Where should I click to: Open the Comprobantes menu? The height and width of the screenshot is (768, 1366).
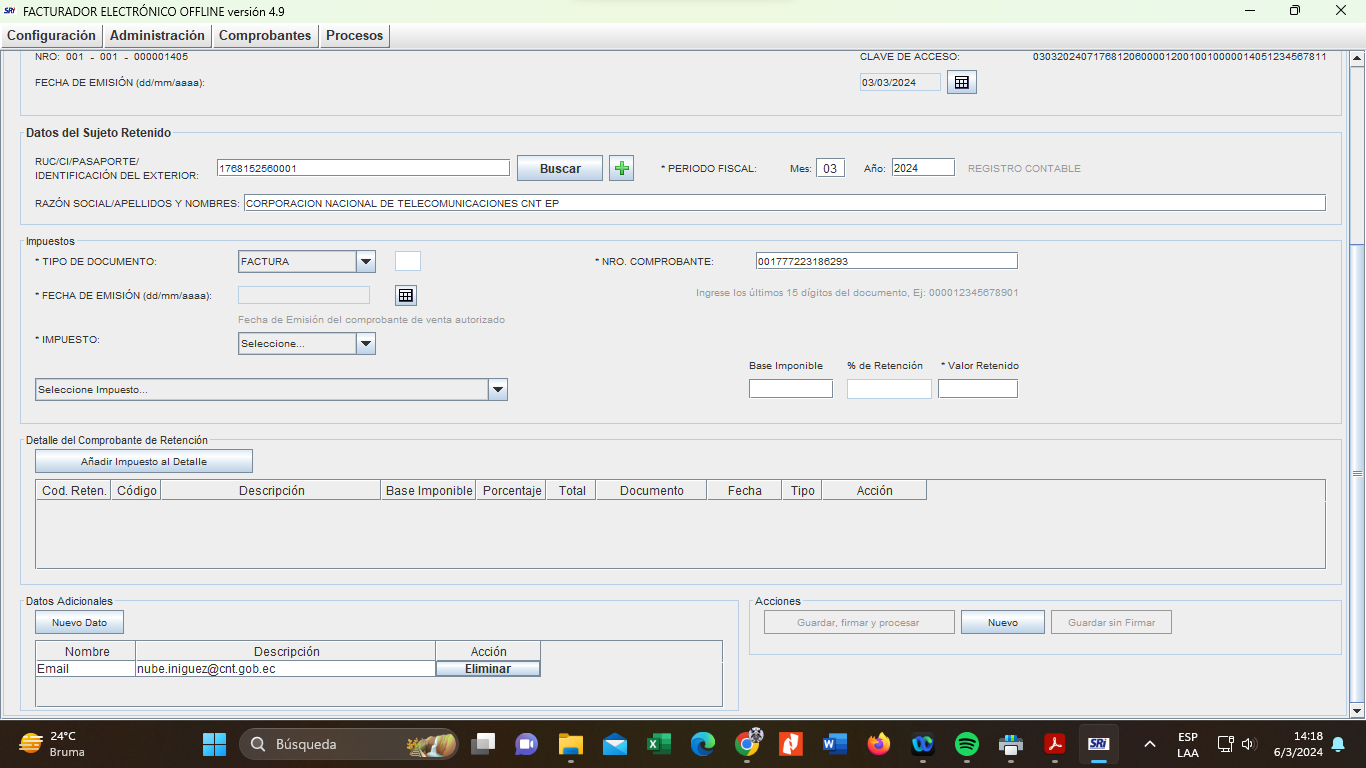(265, 35)
